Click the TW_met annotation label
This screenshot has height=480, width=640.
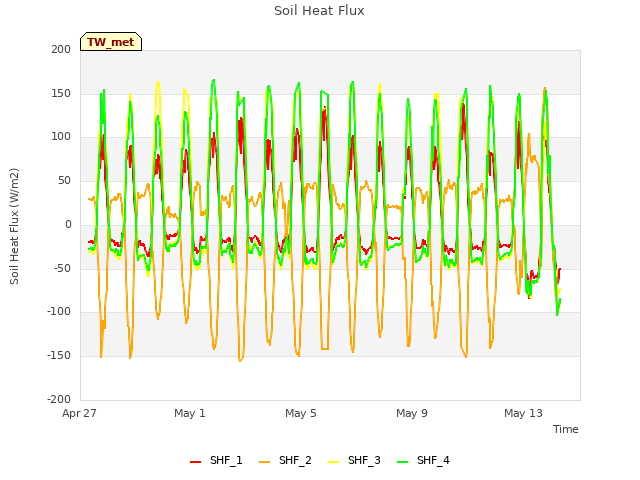[x=111, y=42]
